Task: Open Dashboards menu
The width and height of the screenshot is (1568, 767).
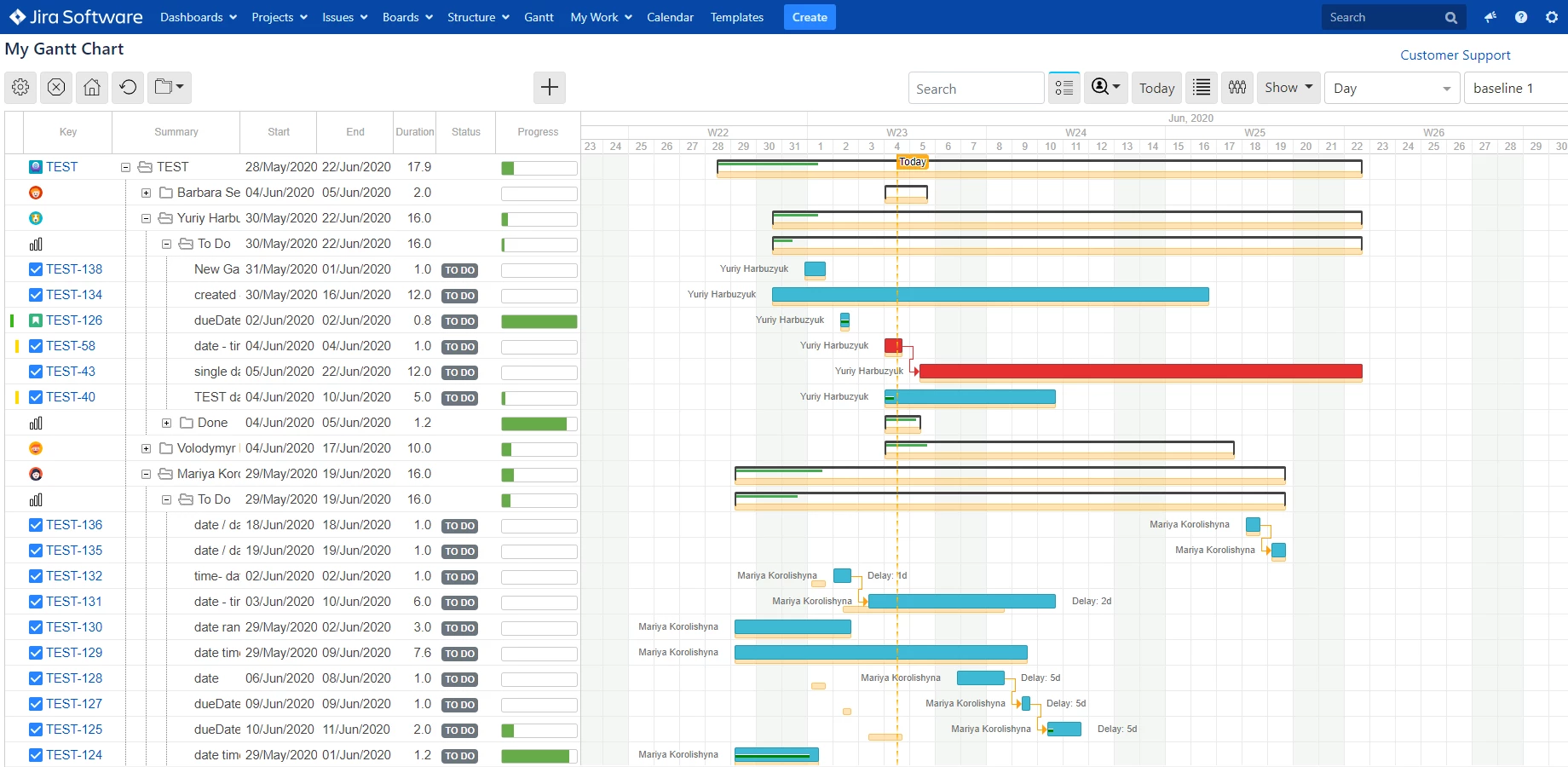Action: coord(199,17)
